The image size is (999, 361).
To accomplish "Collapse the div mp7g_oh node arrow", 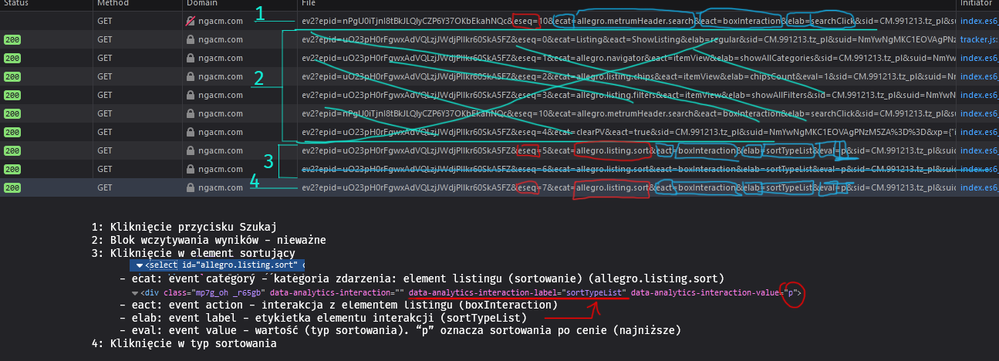I will 135,293.
